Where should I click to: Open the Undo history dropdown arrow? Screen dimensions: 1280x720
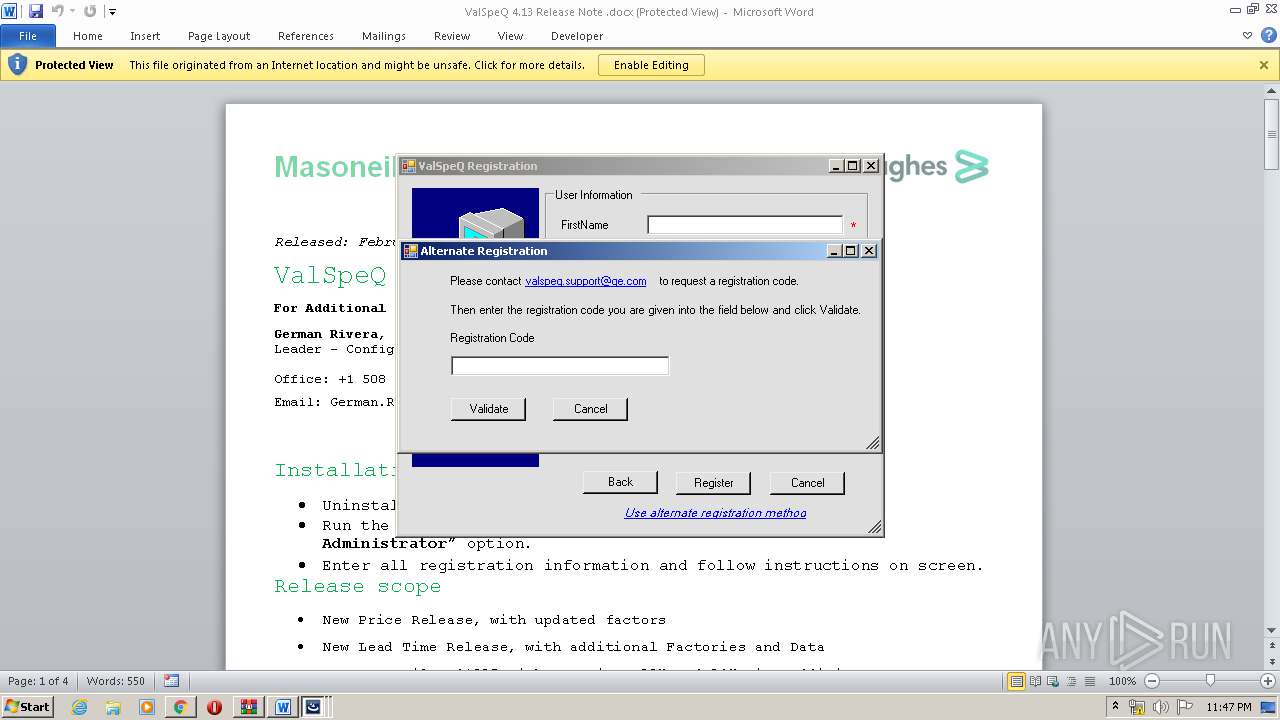pyautogui.click(x=72, y=12)
